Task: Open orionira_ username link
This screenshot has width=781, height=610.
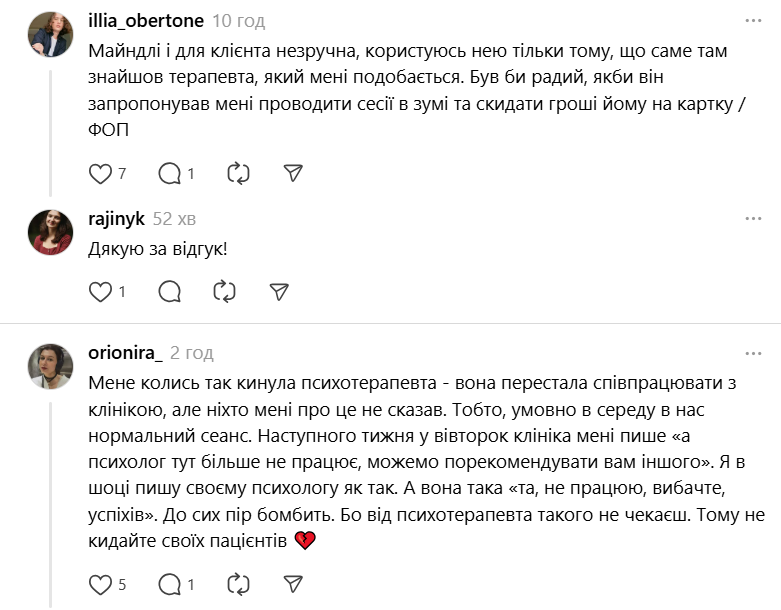Action: click(x=125, y=353)
